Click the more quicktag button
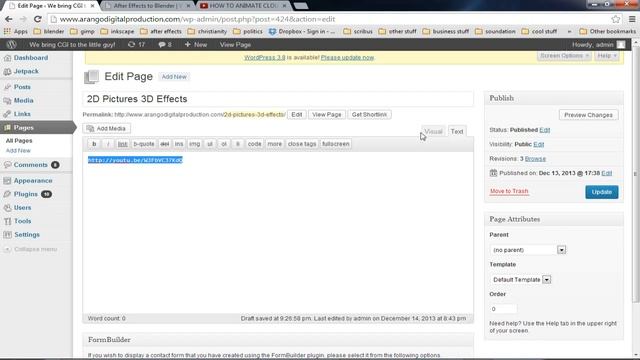The width and height of the screenshot is (640, 360). [x=274, y=144]
